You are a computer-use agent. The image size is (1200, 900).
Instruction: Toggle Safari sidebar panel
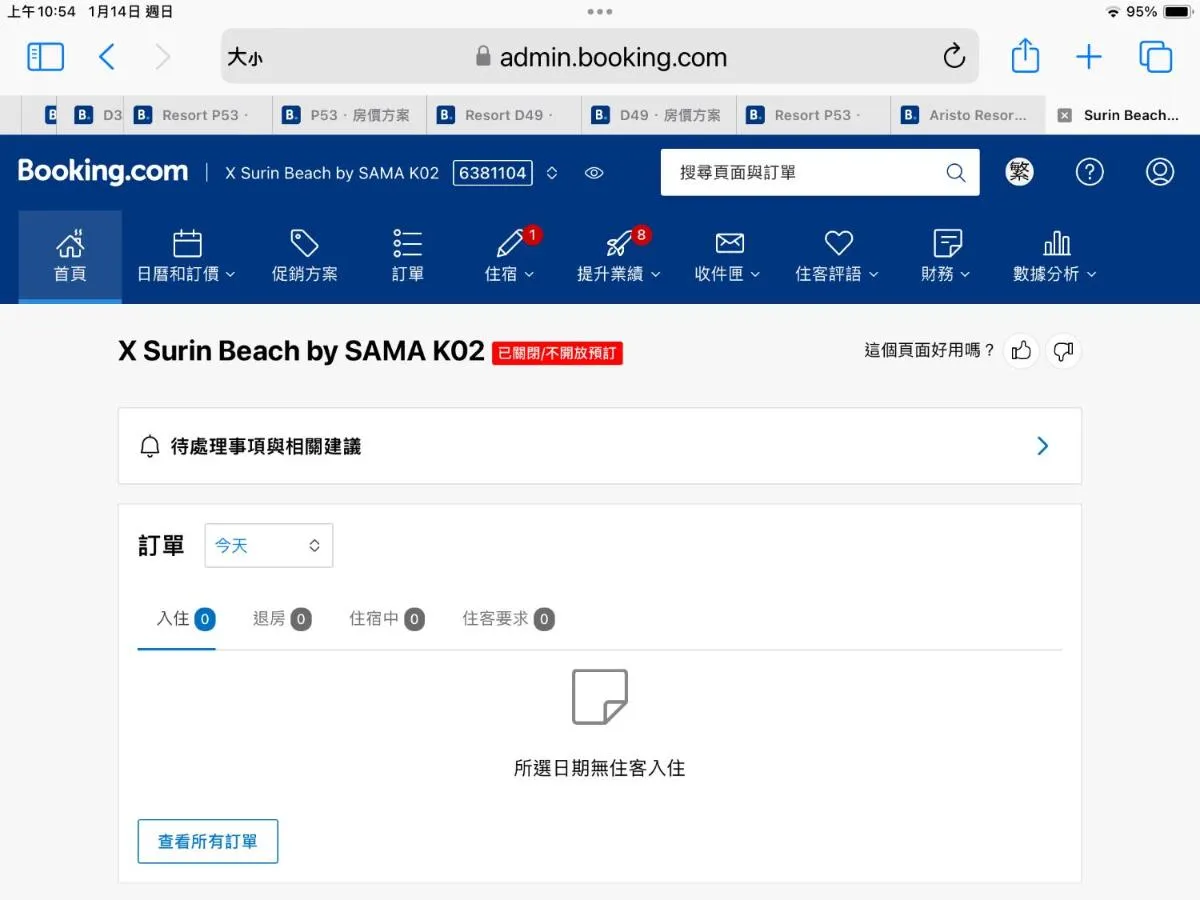coord(45,57)
